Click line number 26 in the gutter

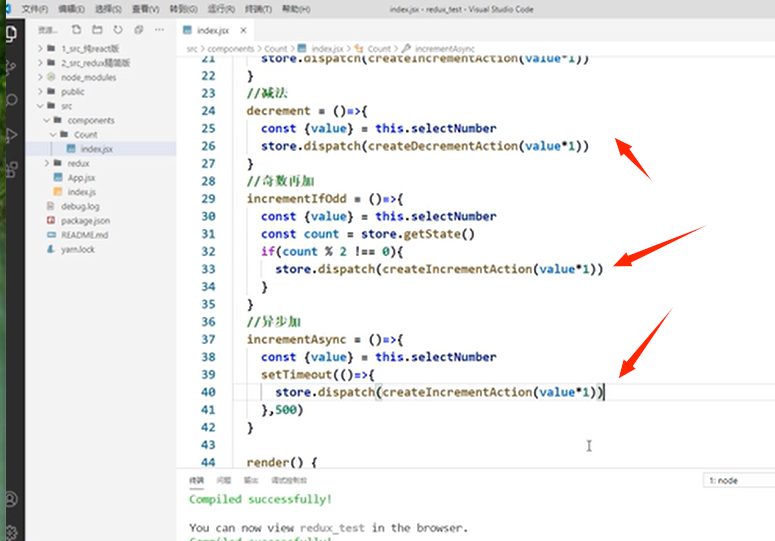(208, 146)
